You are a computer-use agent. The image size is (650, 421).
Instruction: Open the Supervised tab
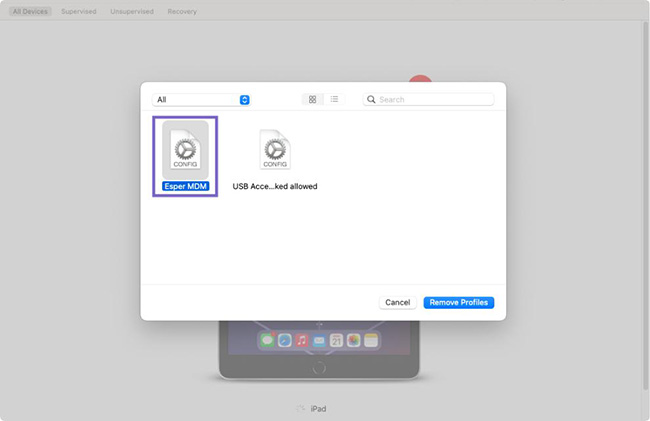coord(79,12)
